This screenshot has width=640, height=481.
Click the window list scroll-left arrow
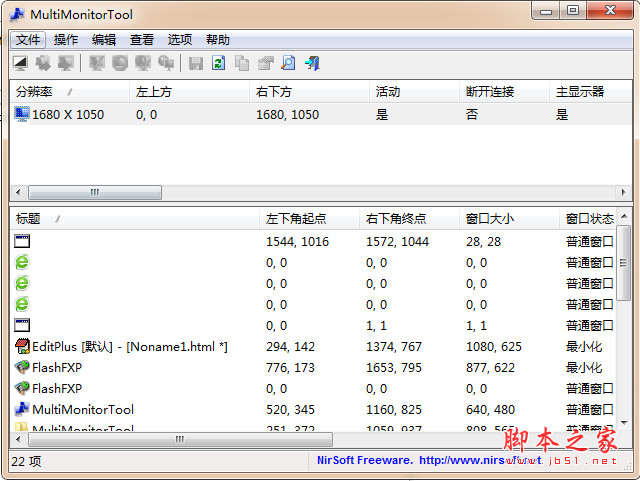pyautogui.click(x=18, y=439)
